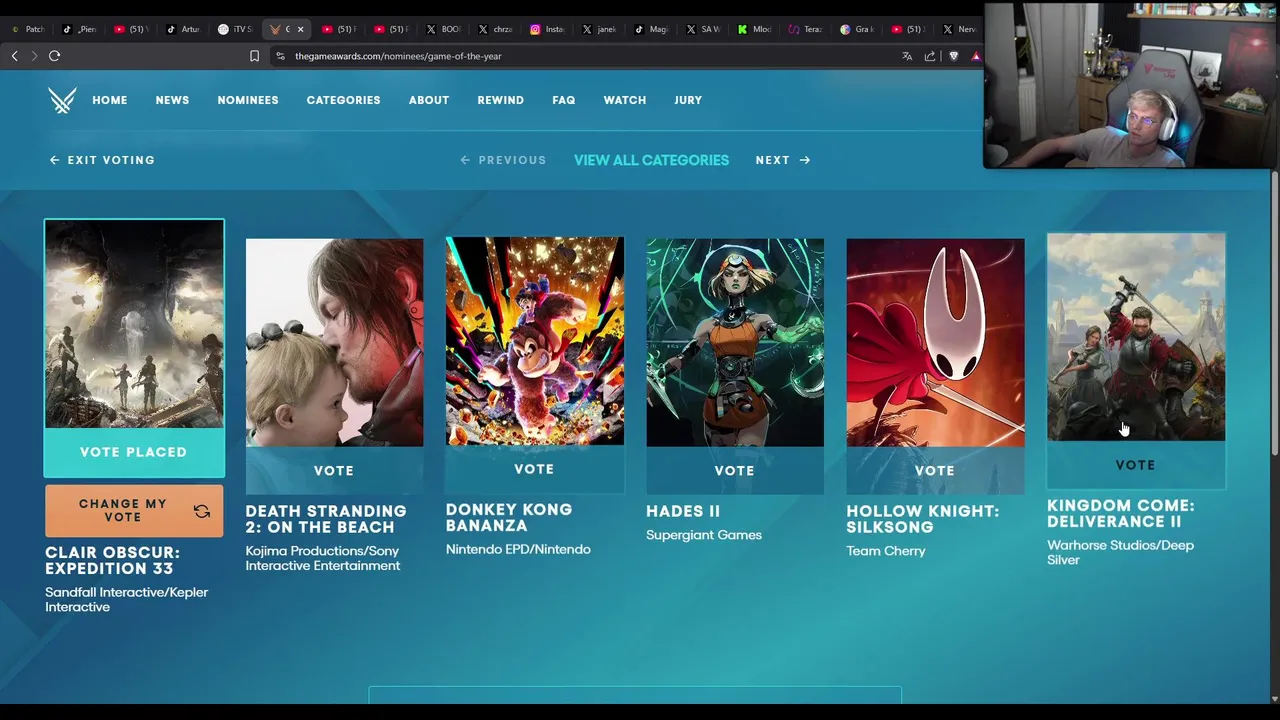1280x720 pixels.
Task: Click the 'Donkey Kong Bananza' title text
Action: (x=509, y=517)
